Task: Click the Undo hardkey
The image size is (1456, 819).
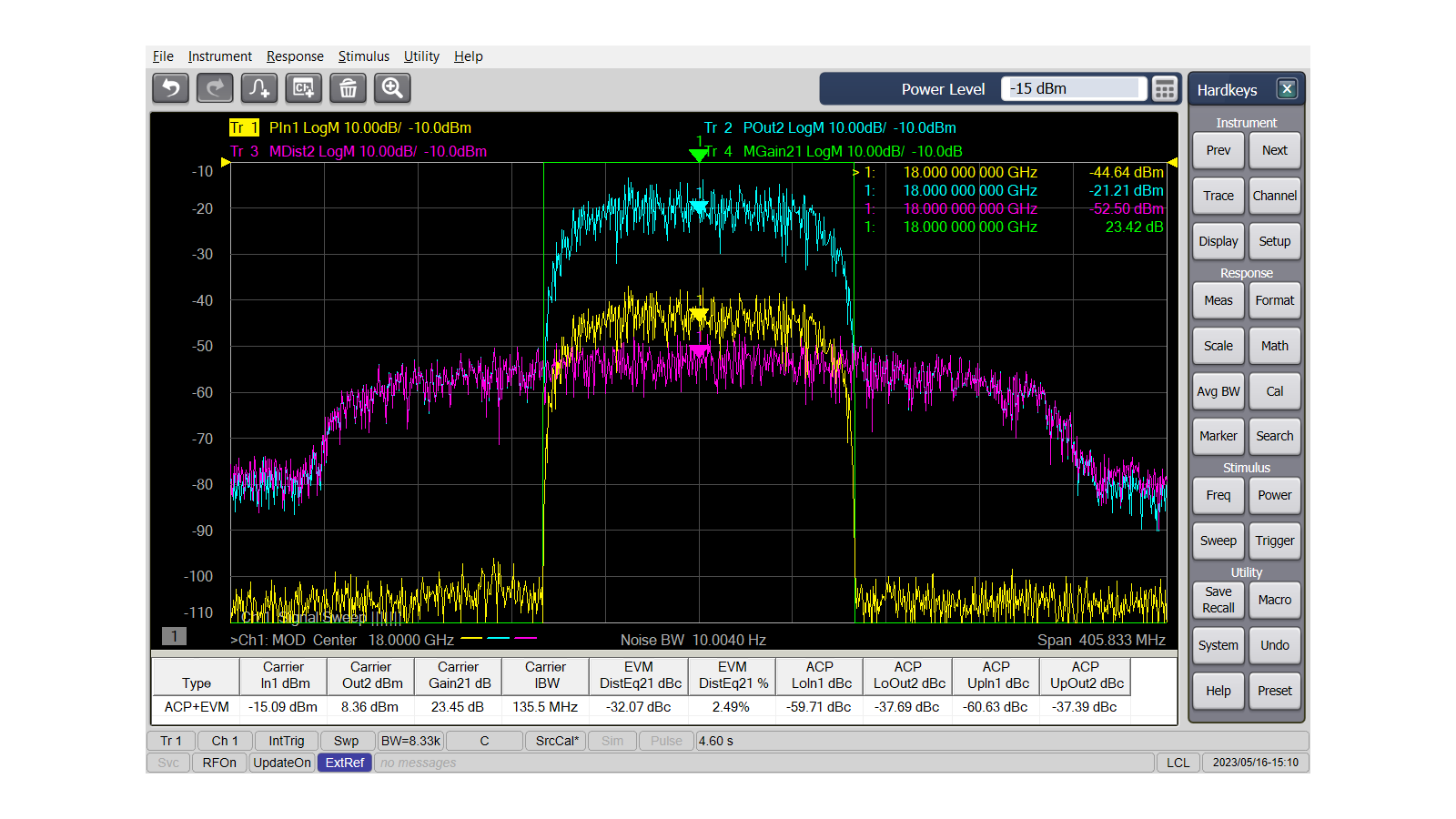Action: [x=1275, y=645]
